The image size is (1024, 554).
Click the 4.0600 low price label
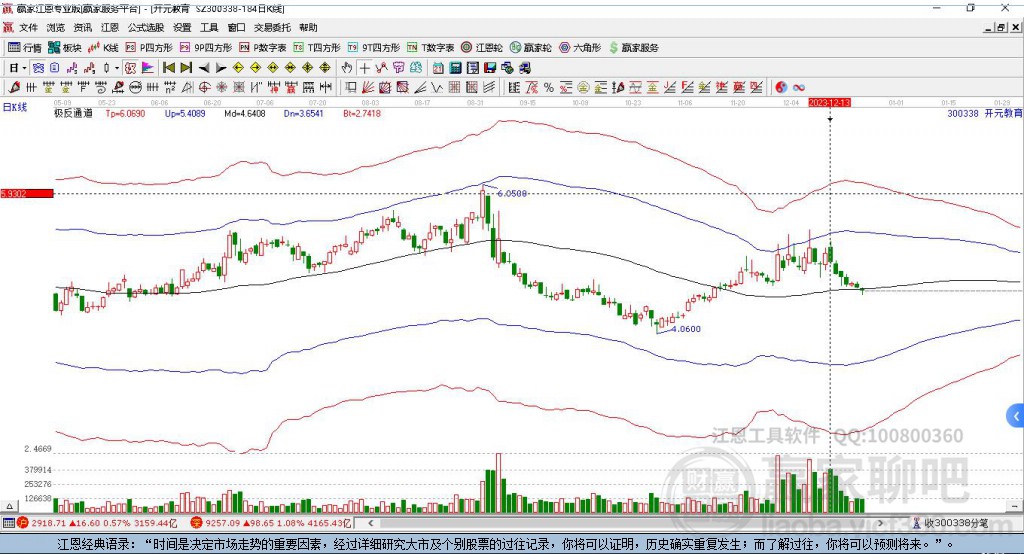pyautogui.click(x=686, y=329)
